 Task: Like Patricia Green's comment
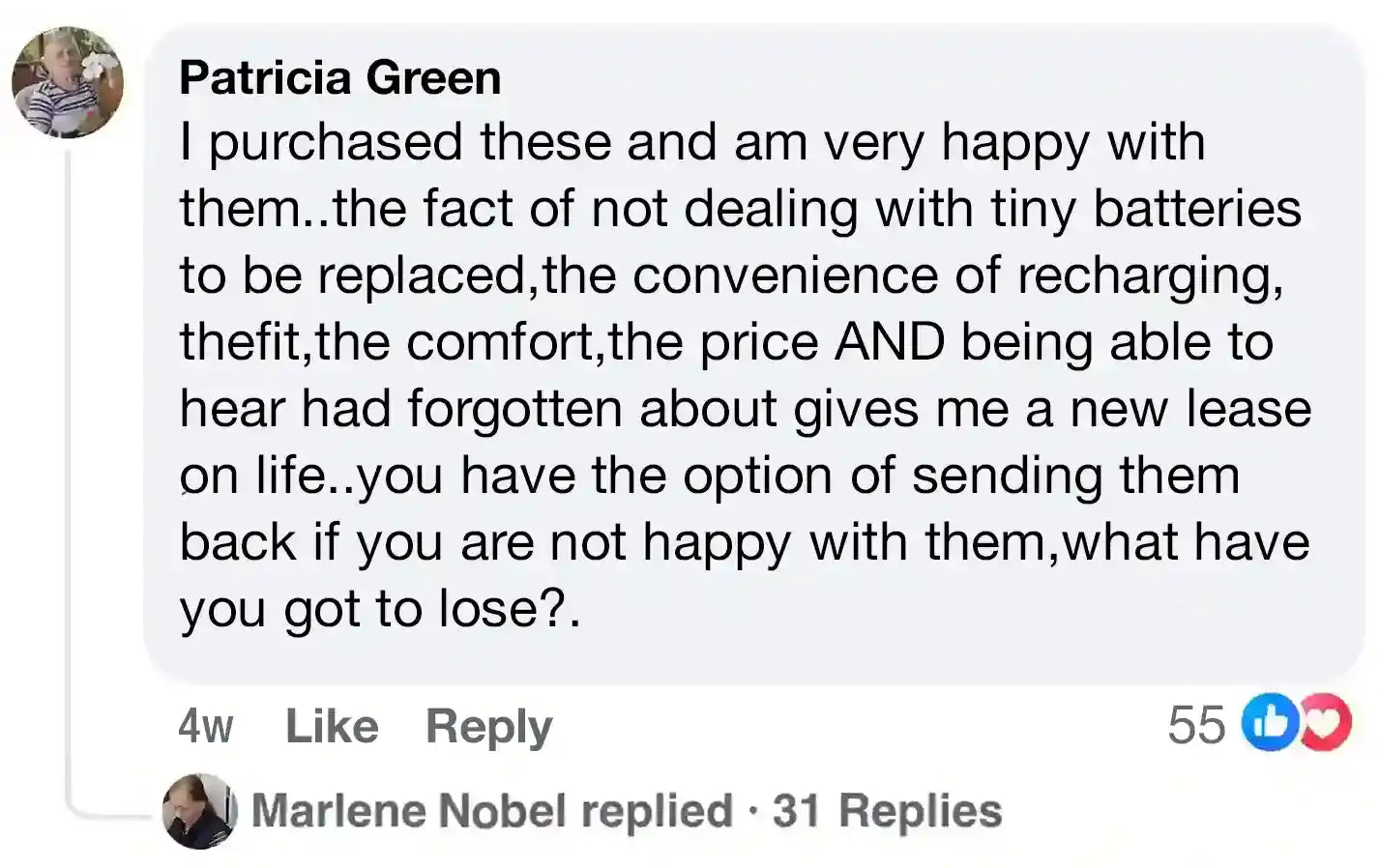coord(332,726)
